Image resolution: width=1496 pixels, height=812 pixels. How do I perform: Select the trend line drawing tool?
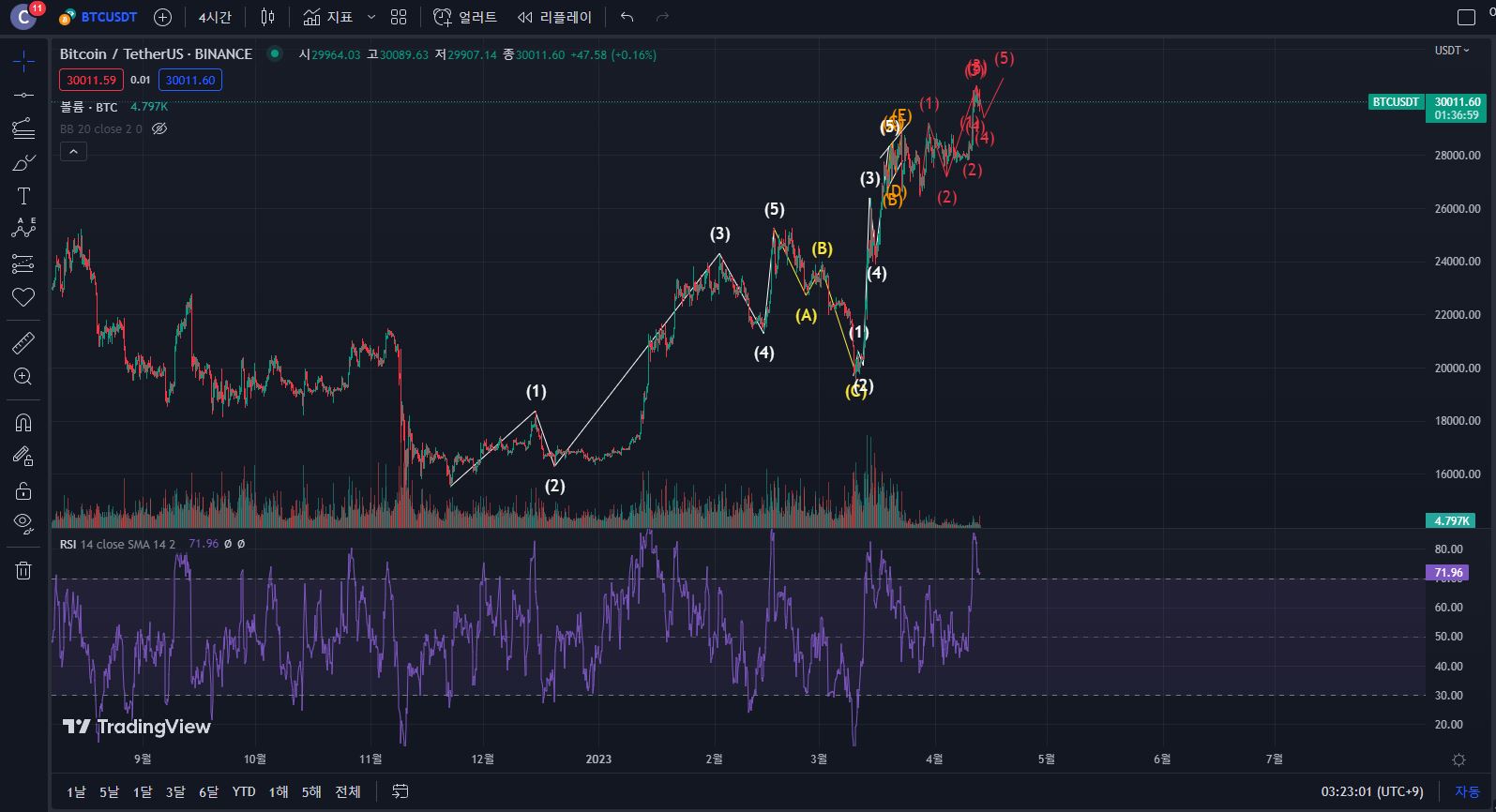[x=23, y=95]
